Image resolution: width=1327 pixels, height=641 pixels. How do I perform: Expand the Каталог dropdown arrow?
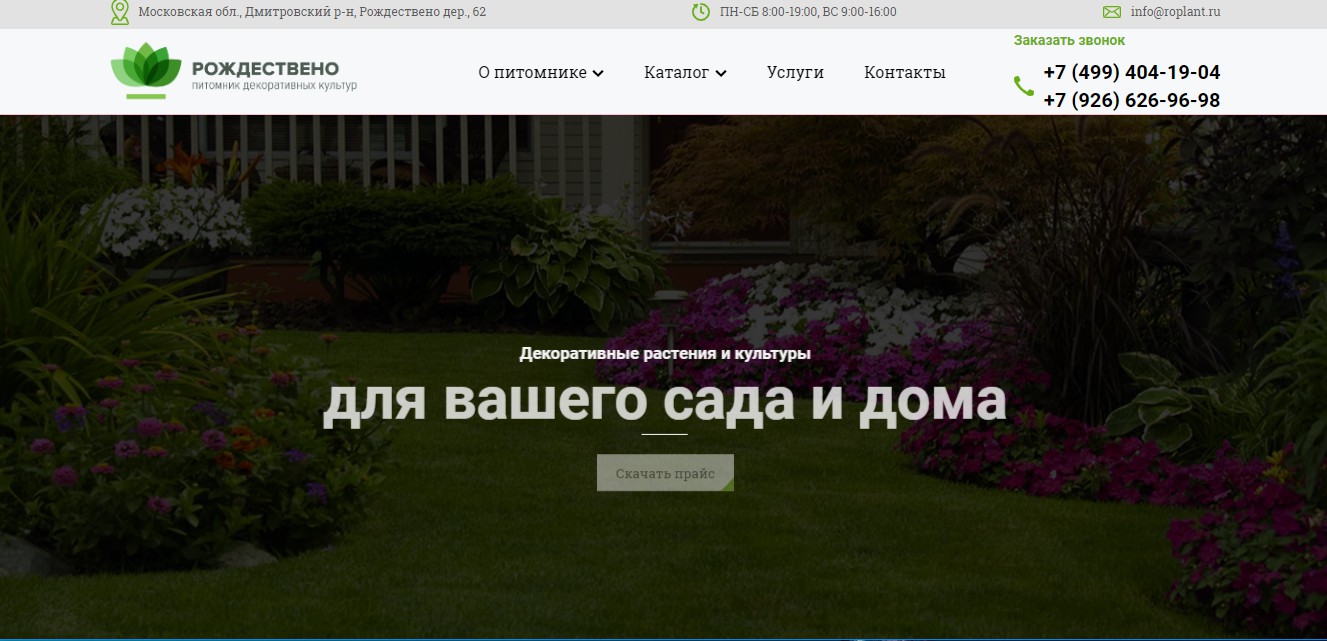click(721, 73)
